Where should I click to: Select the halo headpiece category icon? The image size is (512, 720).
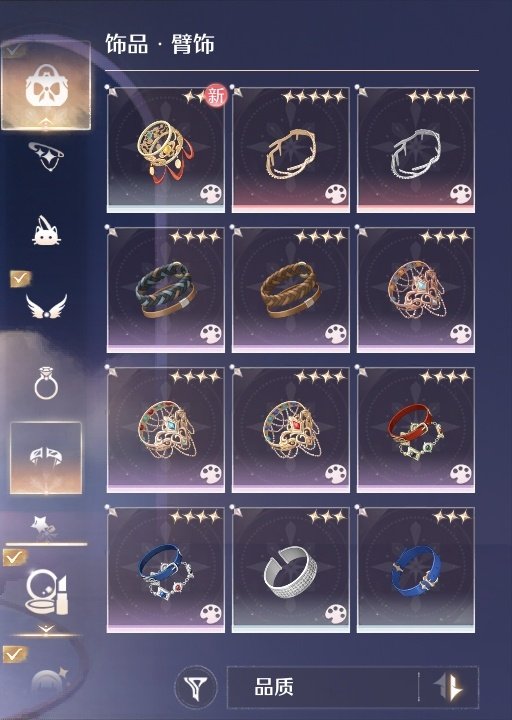click(x=46, y=155)
